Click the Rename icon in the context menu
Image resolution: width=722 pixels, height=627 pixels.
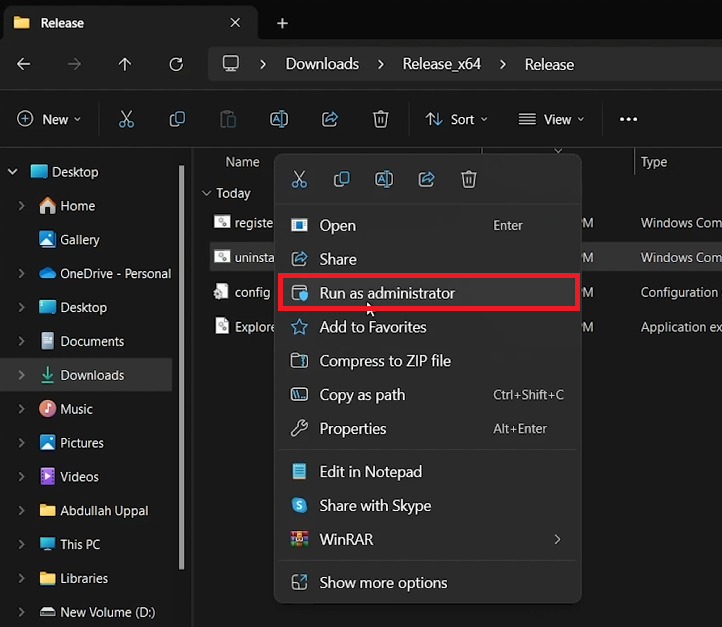[x=384, y=180]
